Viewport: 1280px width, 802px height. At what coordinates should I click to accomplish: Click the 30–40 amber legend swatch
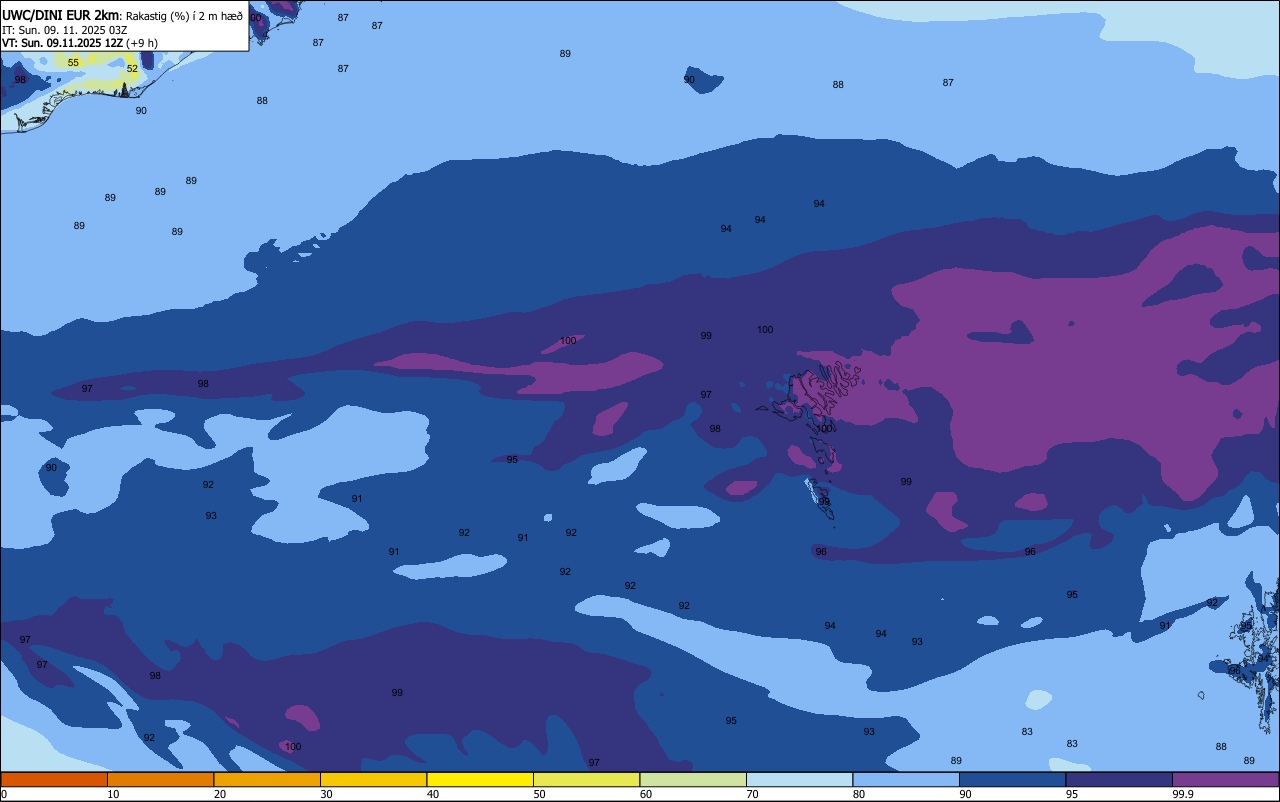pyautogui.click(x=373, y=779)
